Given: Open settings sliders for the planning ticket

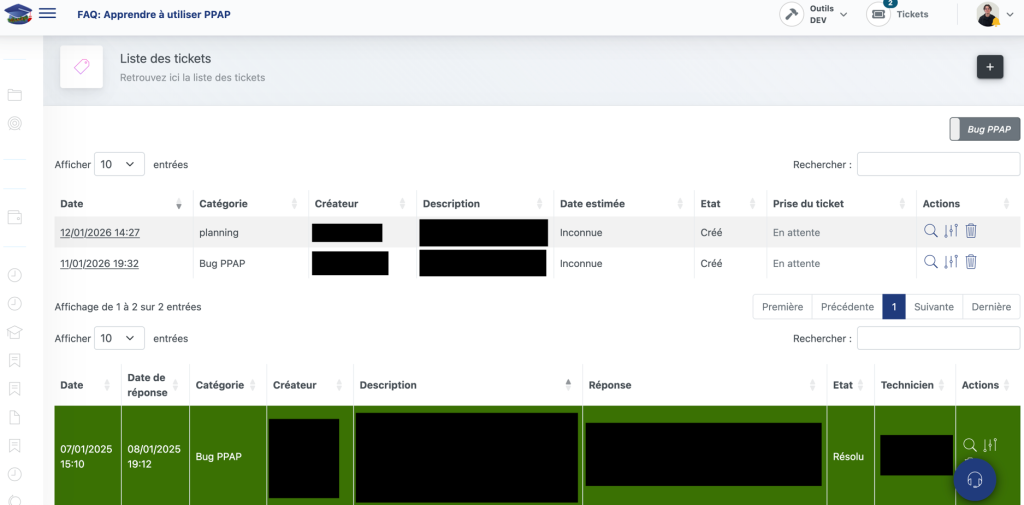Looking at the screenshot, I should (x=950, y=231).
